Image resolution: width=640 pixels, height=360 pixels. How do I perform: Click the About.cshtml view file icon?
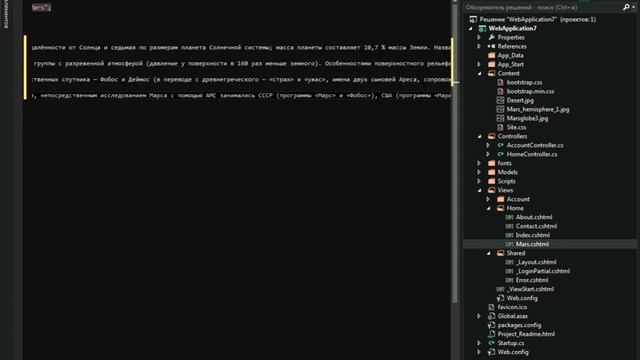[509, 217]
